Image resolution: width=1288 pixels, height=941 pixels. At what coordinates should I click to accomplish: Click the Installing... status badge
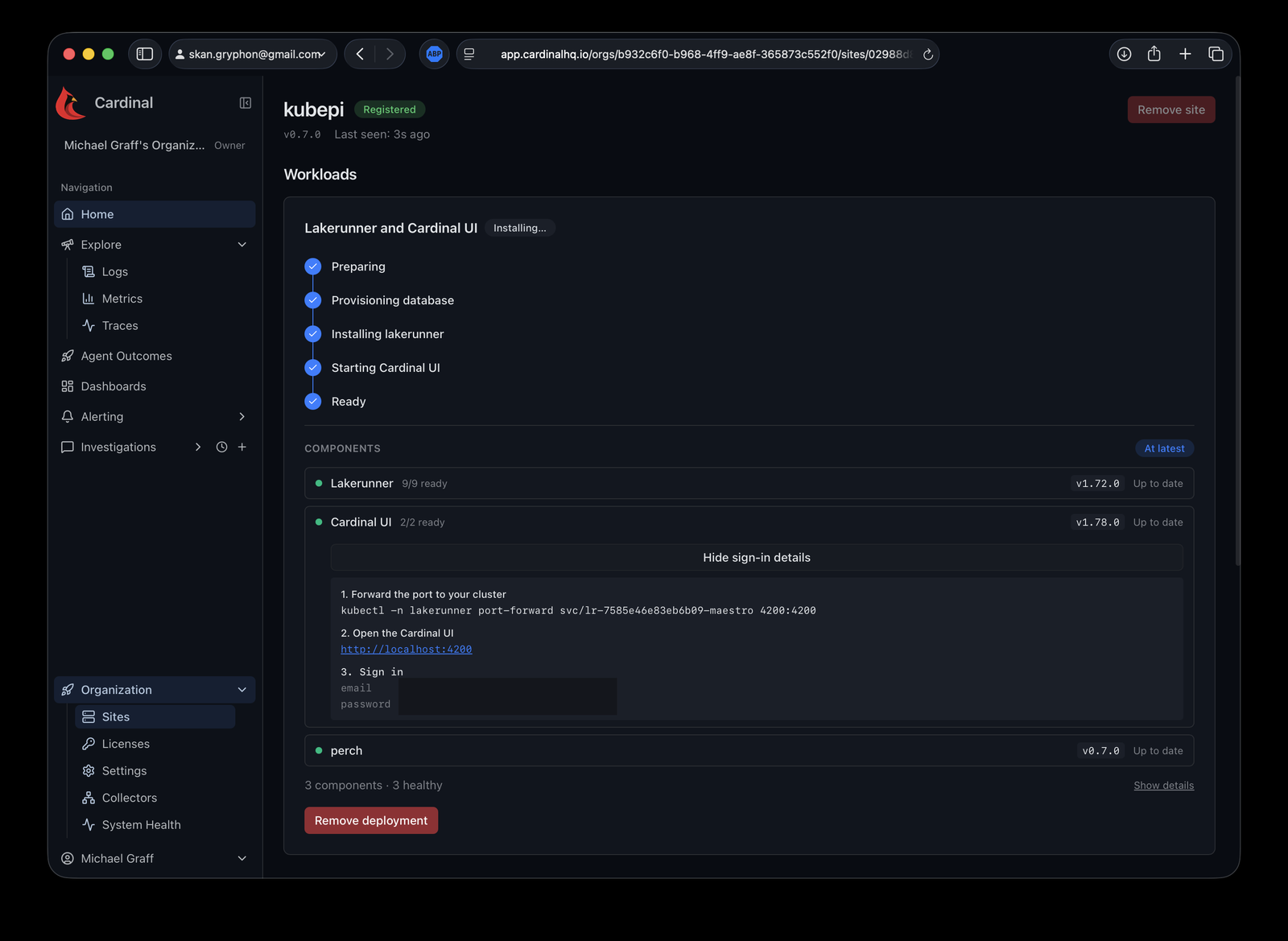(520, 228)
